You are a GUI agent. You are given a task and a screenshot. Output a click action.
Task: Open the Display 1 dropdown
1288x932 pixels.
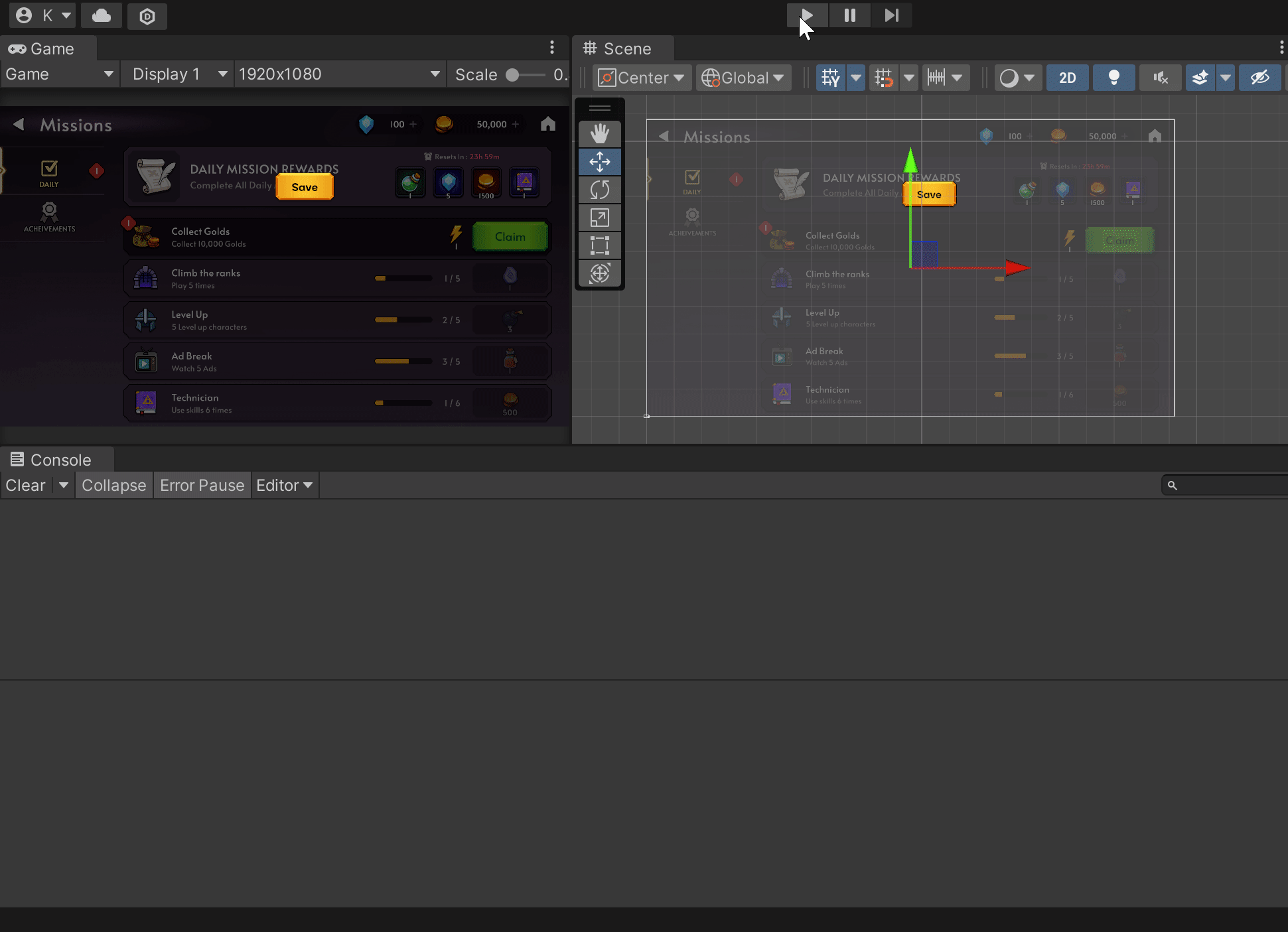(178, 74)
